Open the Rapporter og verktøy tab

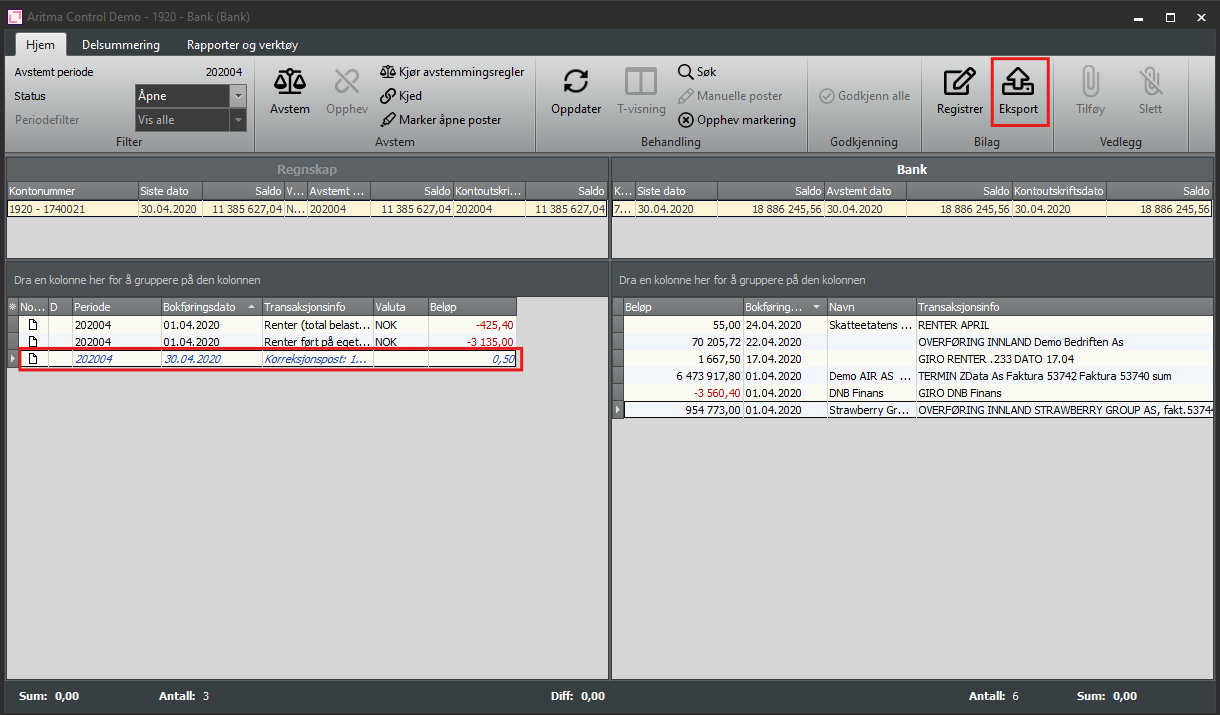pyautogui.click(x=242, y=45)
